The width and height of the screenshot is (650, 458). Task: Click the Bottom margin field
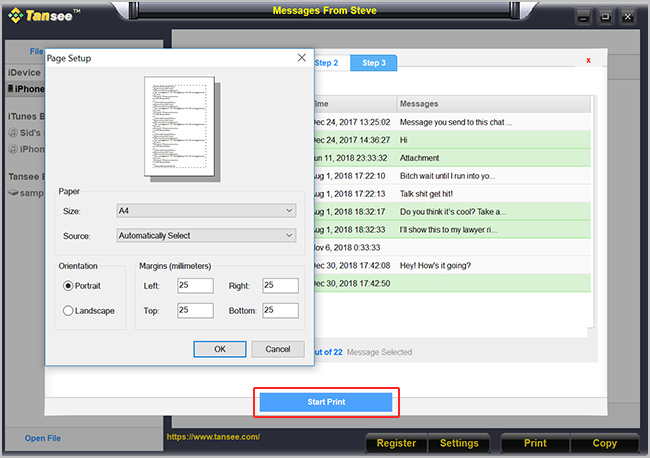pos(279,311)
